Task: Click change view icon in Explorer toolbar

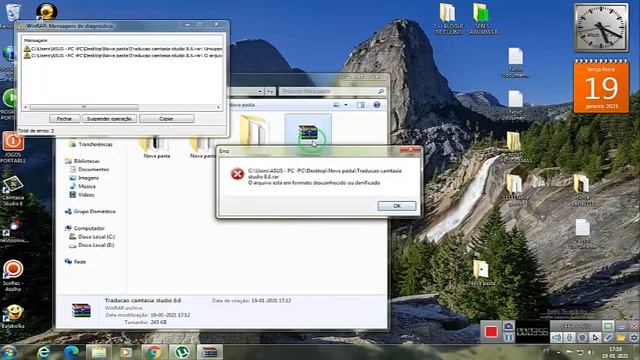Action: tap(337, 105)
